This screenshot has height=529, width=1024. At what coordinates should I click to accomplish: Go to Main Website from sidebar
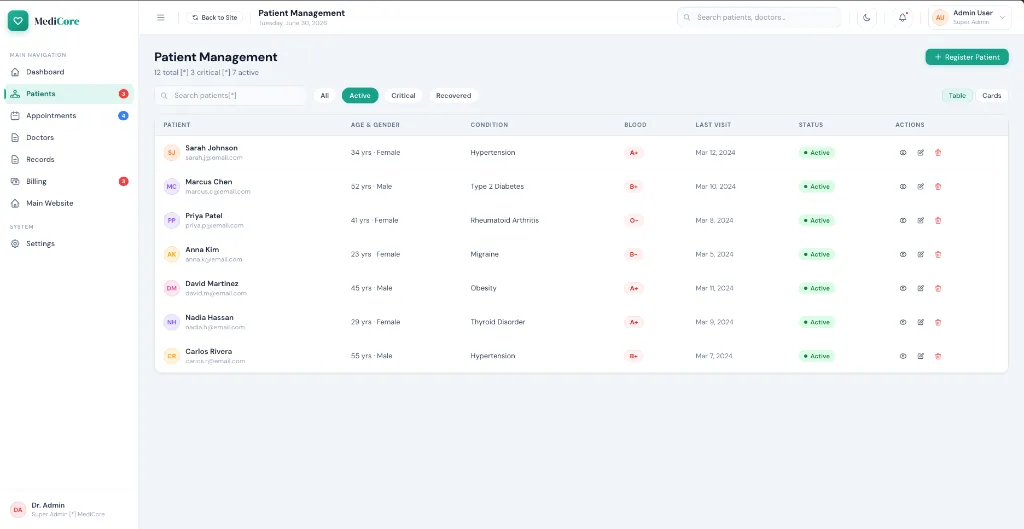(x=69, y=203)
